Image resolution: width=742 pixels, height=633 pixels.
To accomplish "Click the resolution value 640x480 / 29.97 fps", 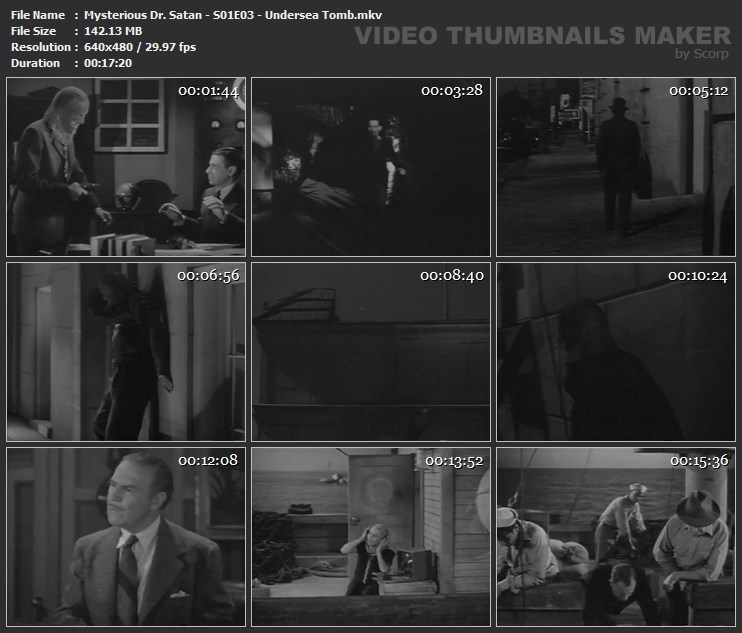I will pyautogui.click(x=140, y=47).
